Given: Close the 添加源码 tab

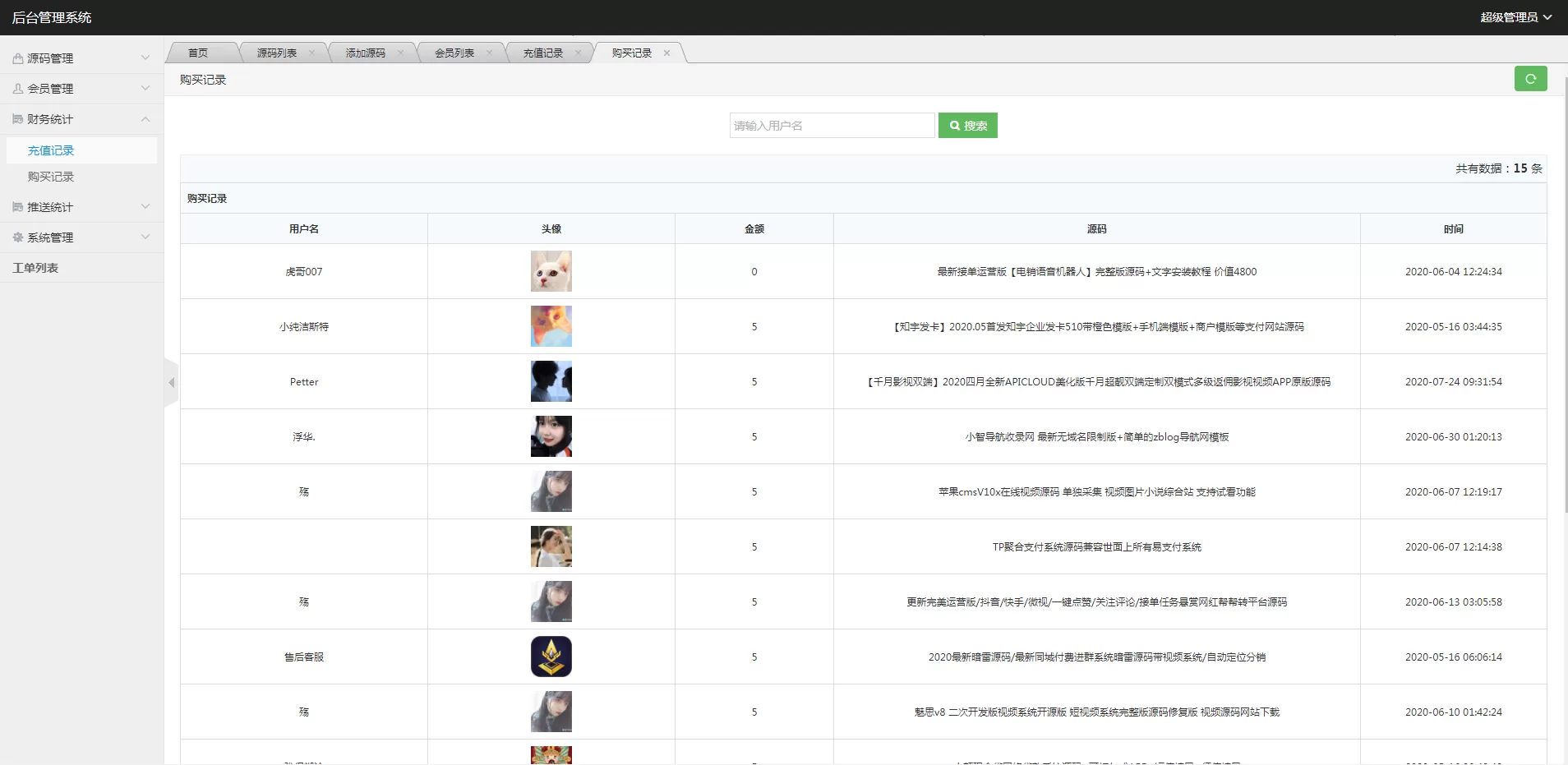Looking at the screenshot, I should point(400,52).
